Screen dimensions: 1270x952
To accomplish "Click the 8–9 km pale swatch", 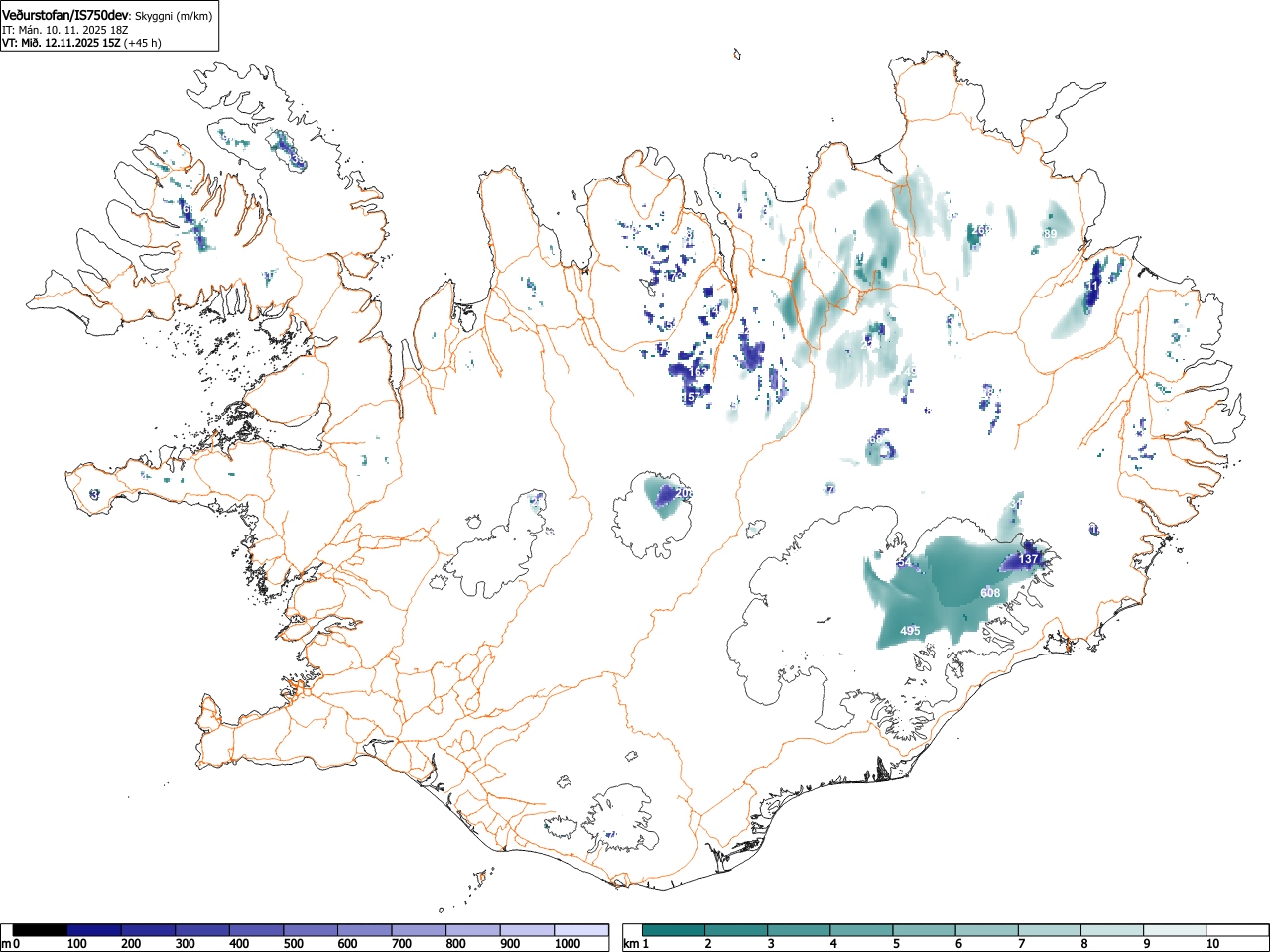I will click(x=1111, y=930).
